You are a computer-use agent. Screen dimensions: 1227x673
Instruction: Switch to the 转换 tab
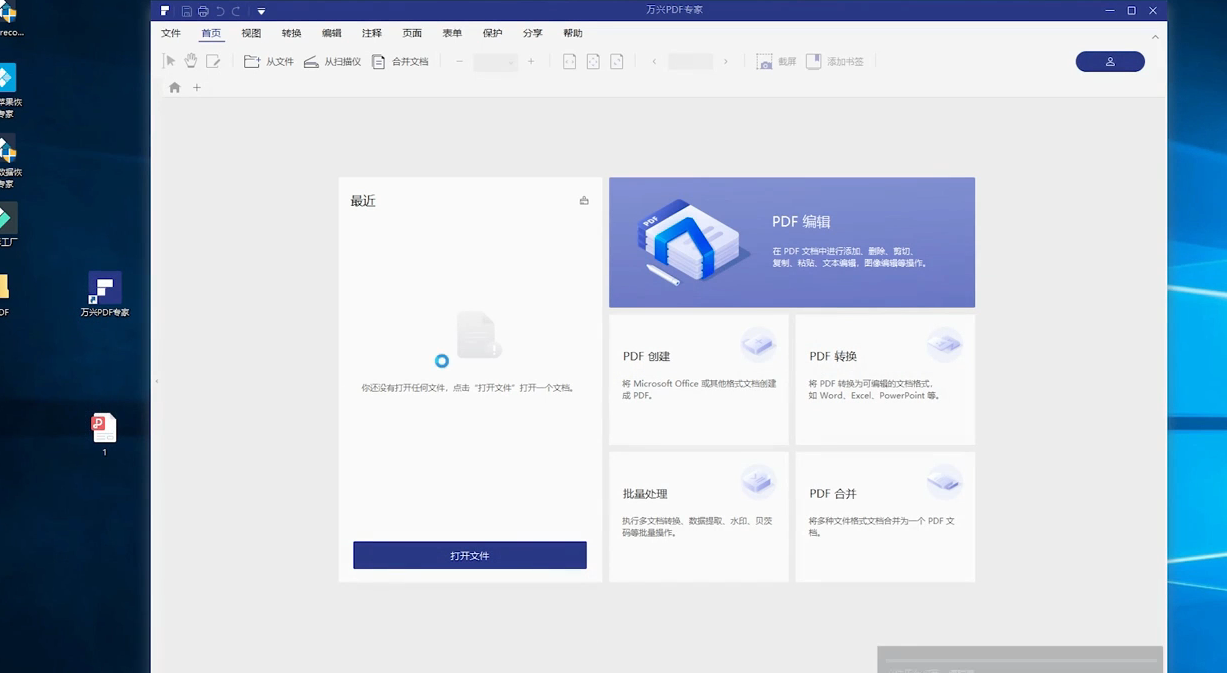coord(291,33)
